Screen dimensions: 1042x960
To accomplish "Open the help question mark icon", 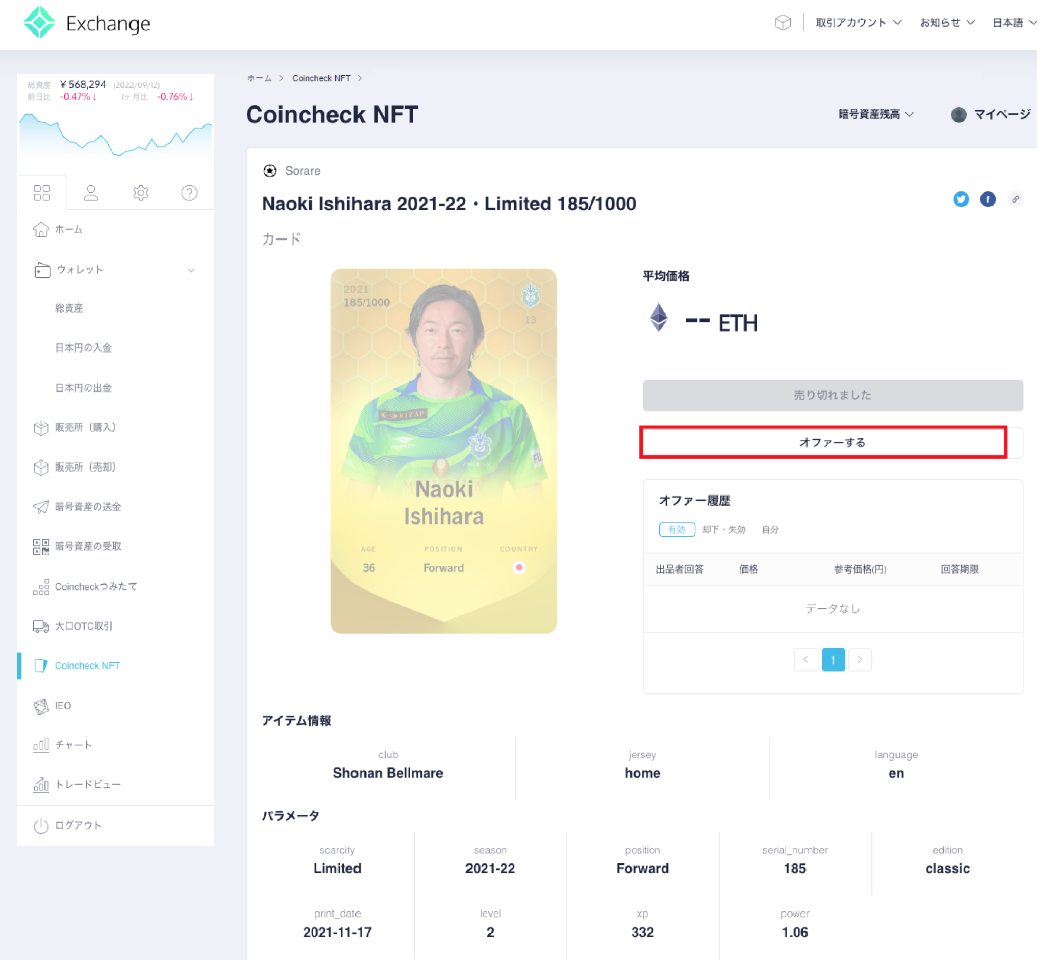I will point(189,193).
